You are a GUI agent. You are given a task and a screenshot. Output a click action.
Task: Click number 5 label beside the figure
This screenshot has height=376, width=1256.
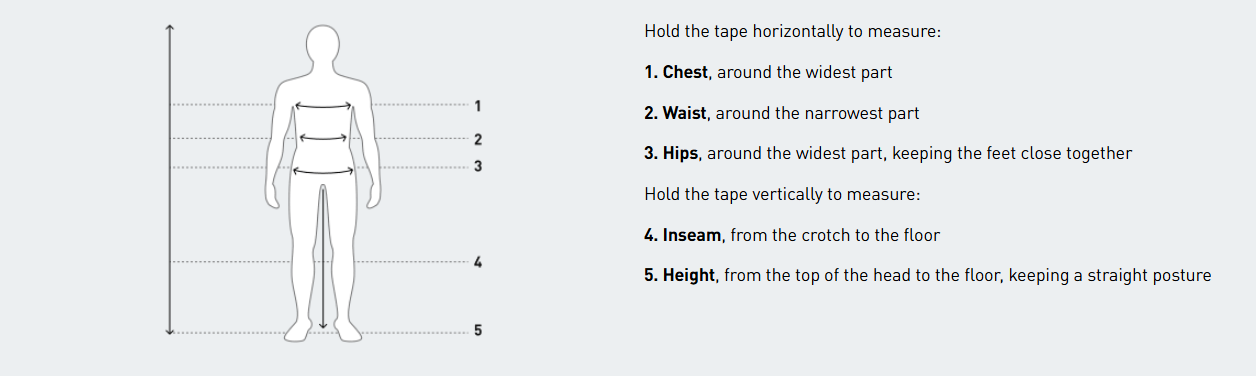(478, 330)
